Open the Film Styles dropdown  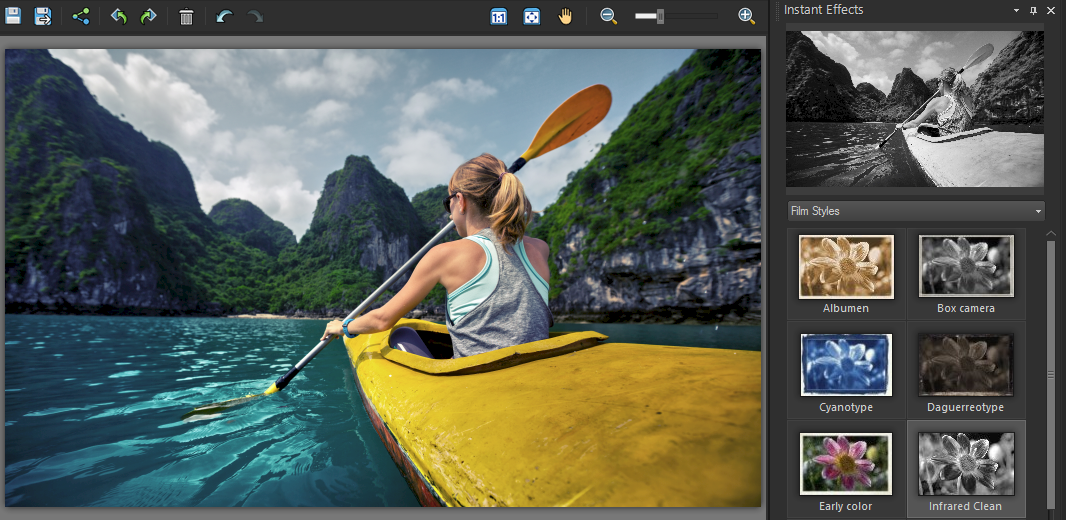915,211
